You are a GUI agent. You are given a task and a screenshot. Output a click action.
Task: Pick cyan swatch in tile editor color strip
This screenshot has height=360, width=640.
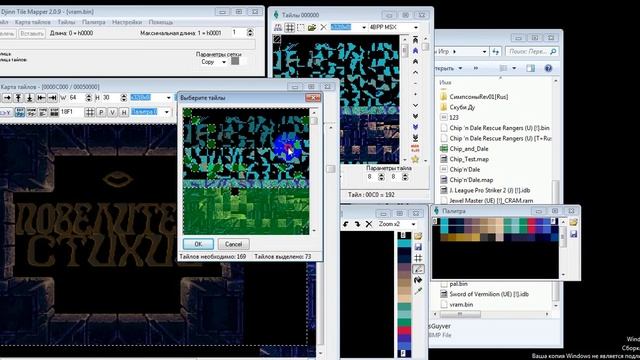click(x=404, y=243)
